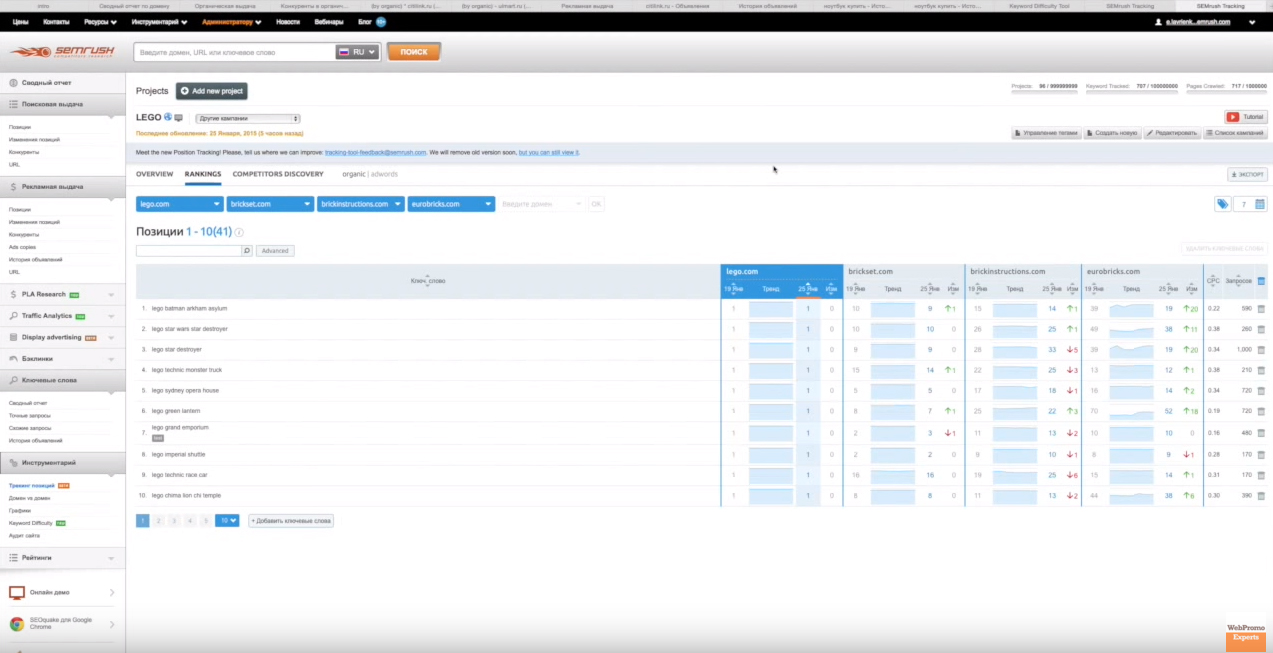
Task: Click the keyword filter input field
Action: pyautogui.click(x=188, y=251)
